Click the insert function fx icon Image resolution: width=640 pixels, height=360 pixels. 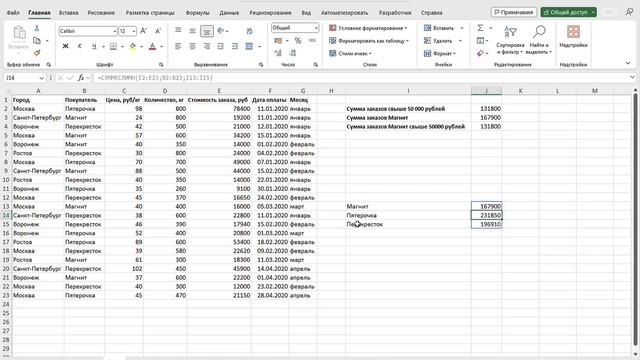tap(81, 78)
